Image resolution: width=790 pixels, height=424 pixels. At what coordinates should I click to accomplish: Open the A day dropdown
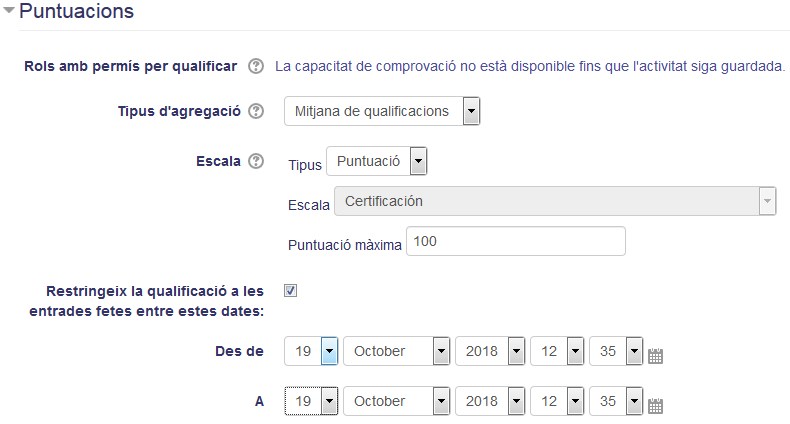click(311, 401)
